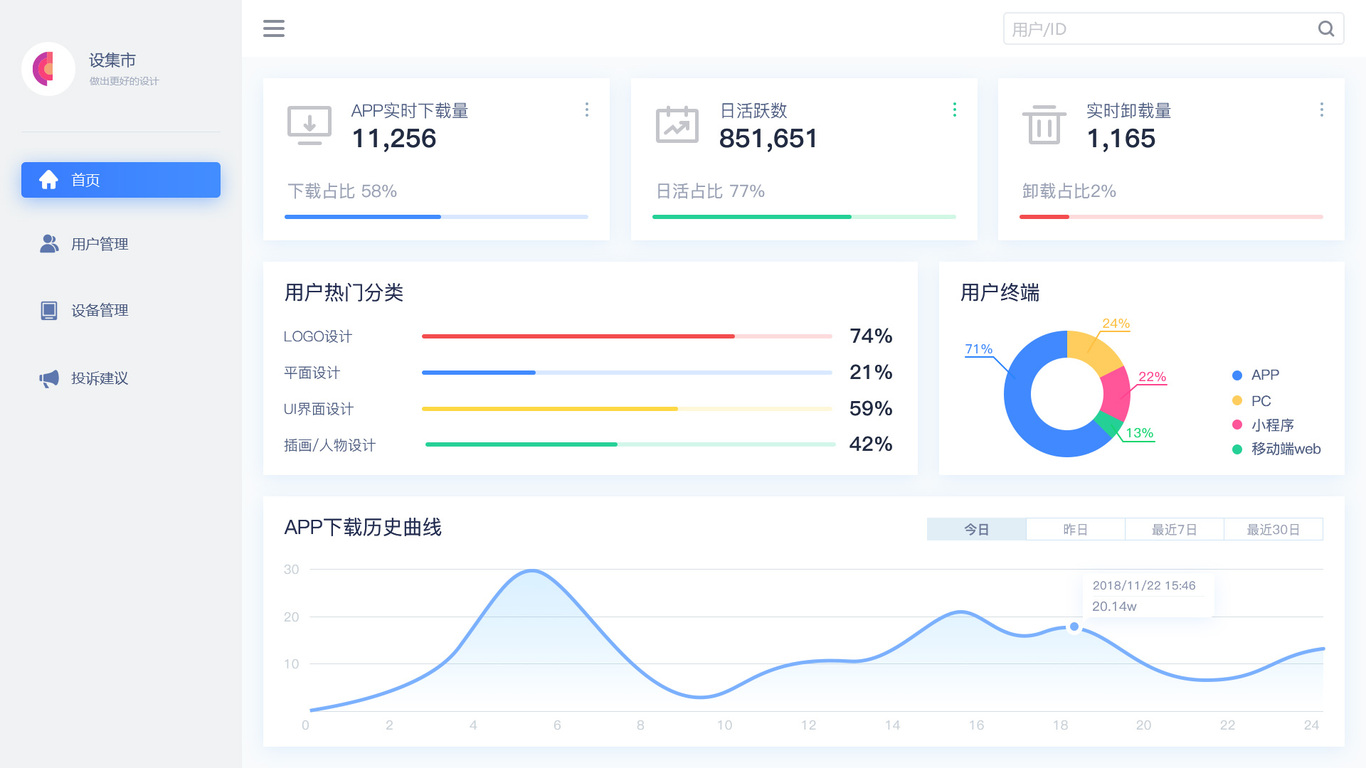The width and height of the screenshot is (1366, 768).
Task: Click the 11,256 download count
Action: tap(394, 139)
